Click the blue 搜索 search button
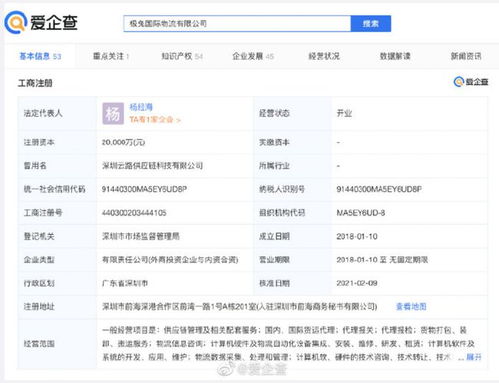Viewport: 499px width, 383px height. pyautogui.click(x=371, y=24)
